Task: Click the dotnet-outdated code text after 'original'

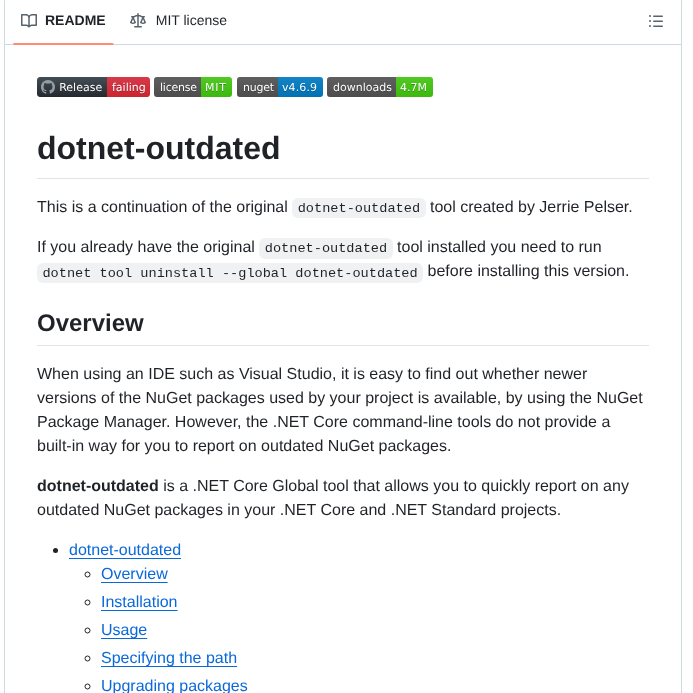Action: point(359,208)
